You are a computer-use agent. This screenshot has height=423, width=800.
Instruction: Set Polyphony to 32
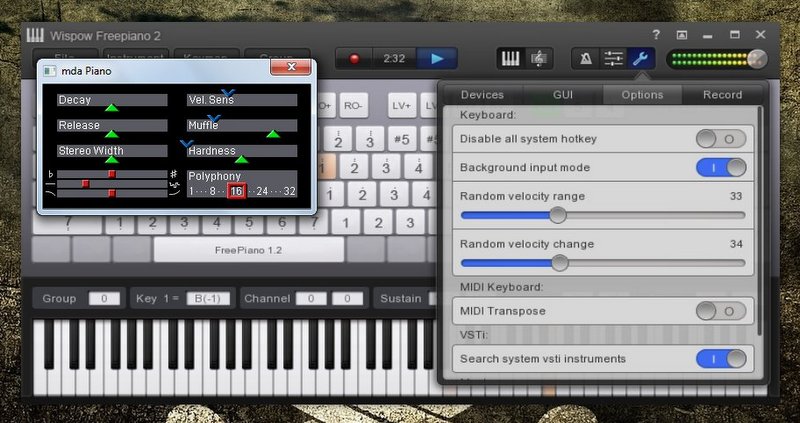click(290, 191)
